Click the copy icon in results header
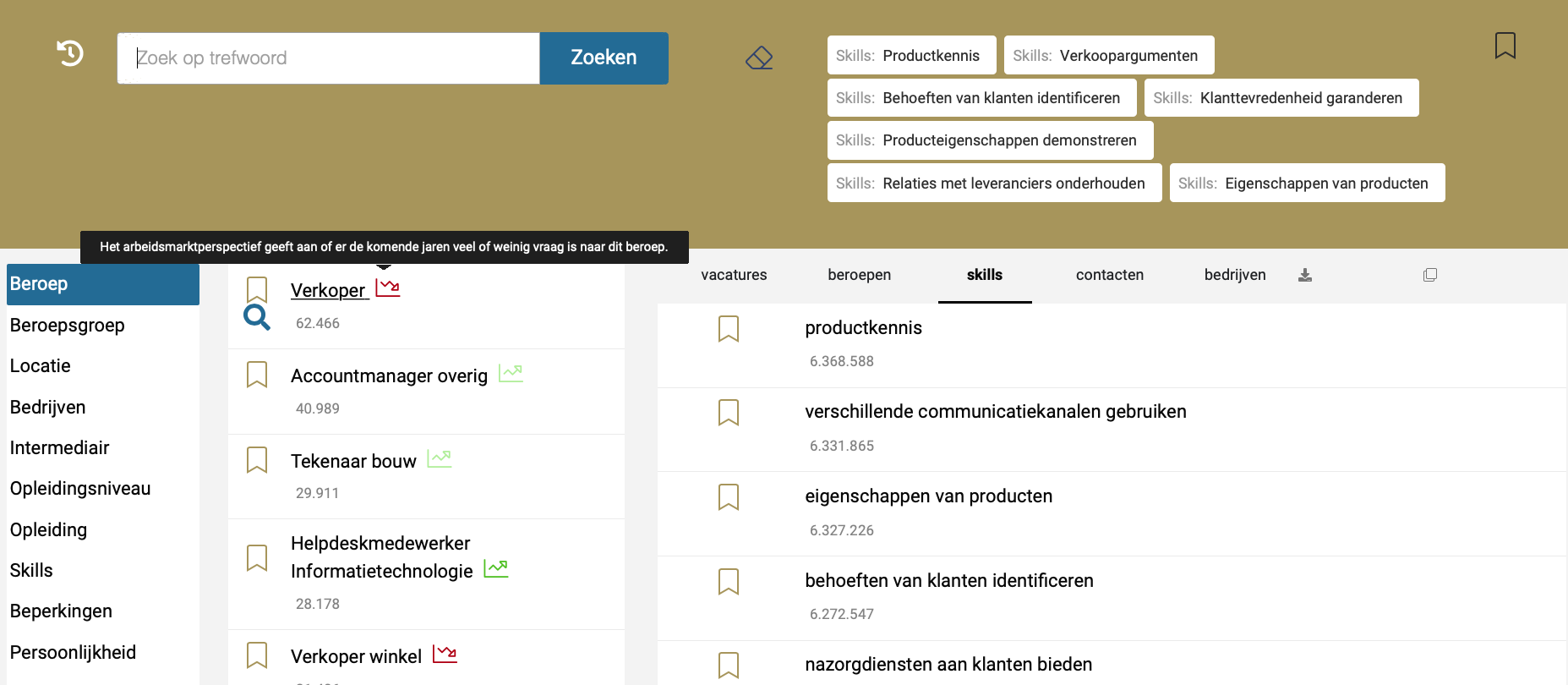Image resolution: width=1568 pixels, height=685 pixels. 1430,275
